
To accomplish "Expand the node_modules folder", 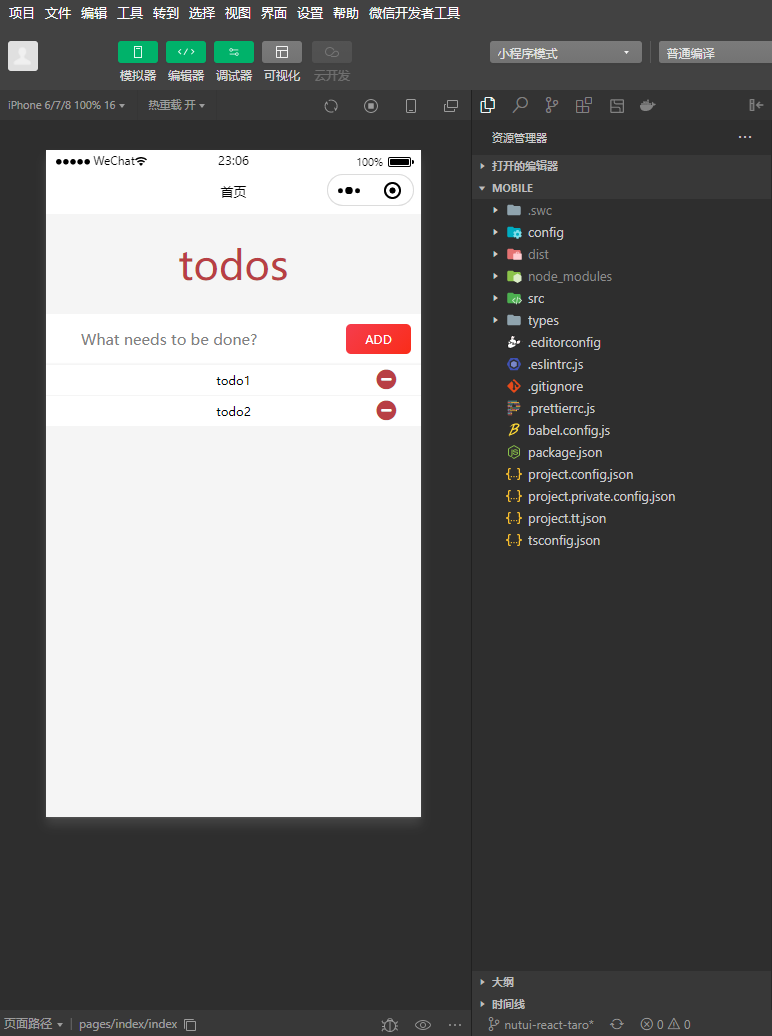I will (x=621, y=276).
